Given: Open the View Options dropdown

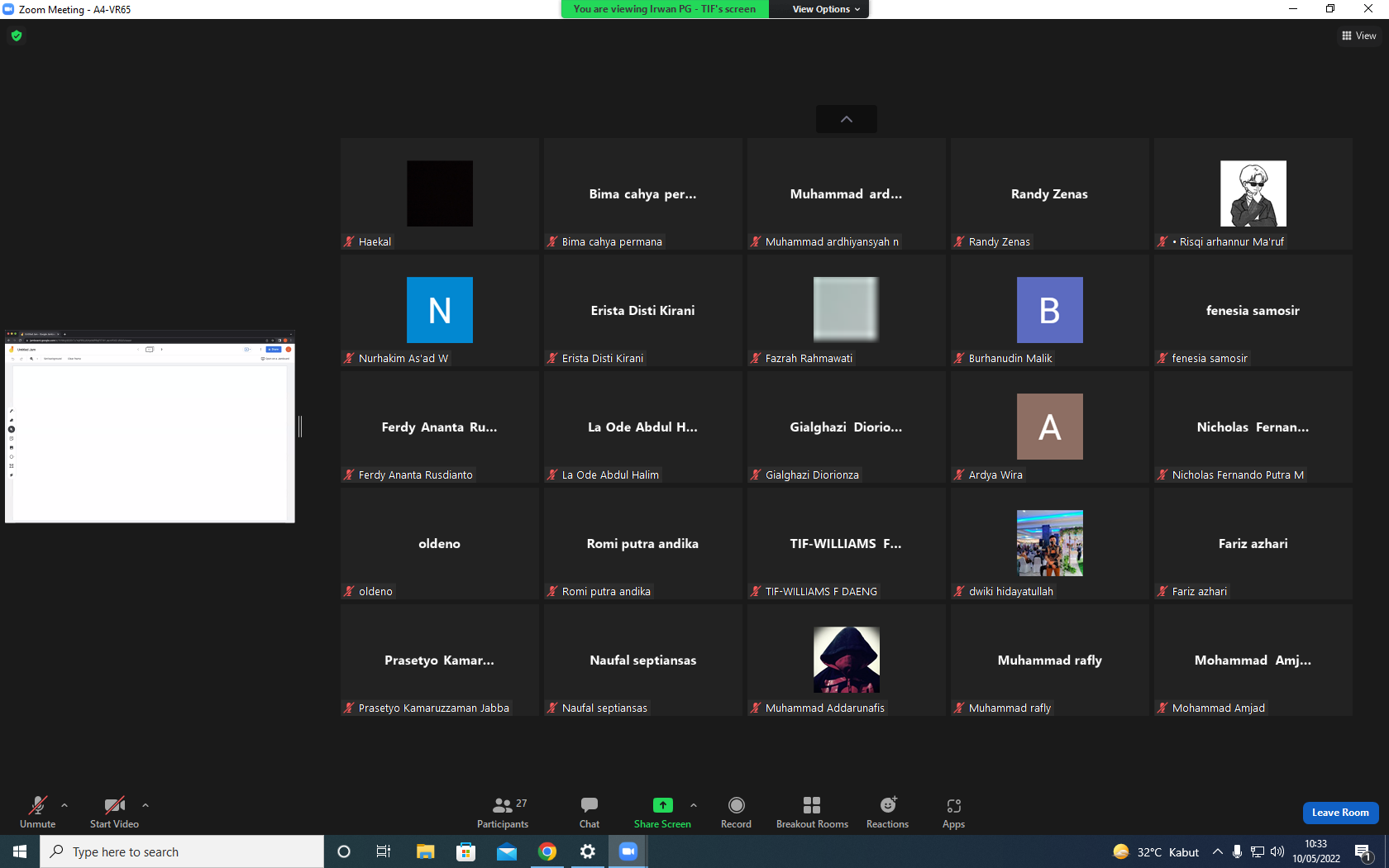Looking at the screenshot, I should click(825, 9).
